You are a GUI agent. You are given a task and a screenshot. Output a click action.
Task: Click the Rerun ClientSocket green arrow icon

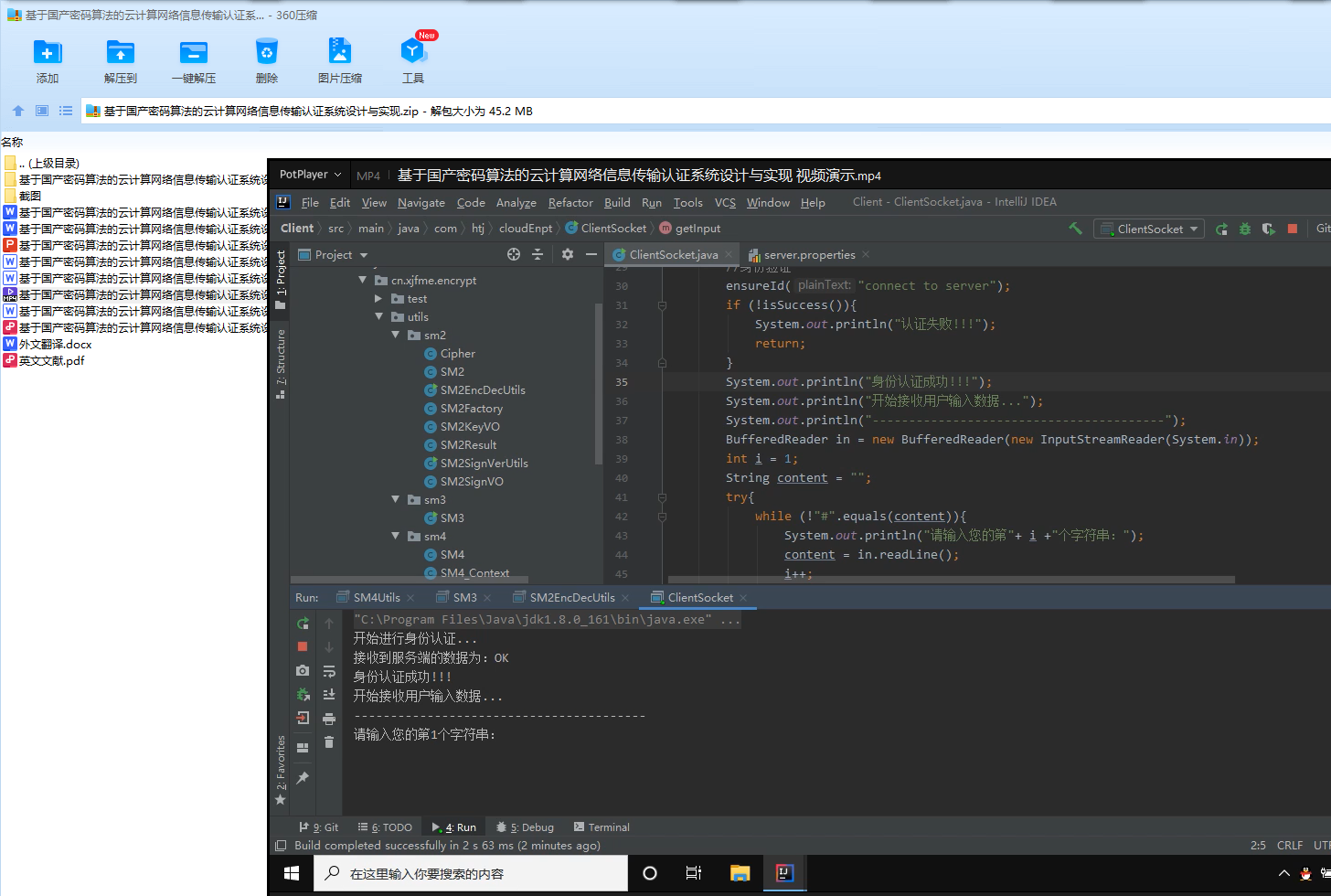(x=303, y=624)
